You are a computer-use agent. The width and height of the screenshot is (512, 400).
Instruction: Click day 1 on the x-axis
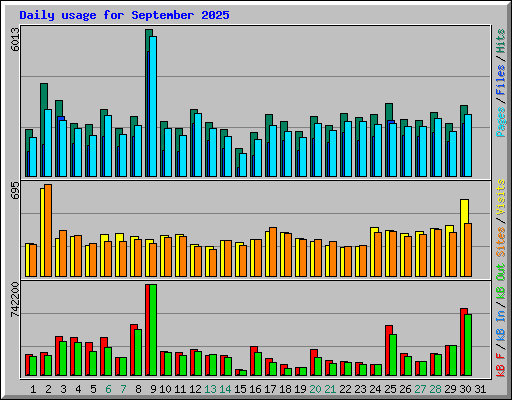pos(33,389)
